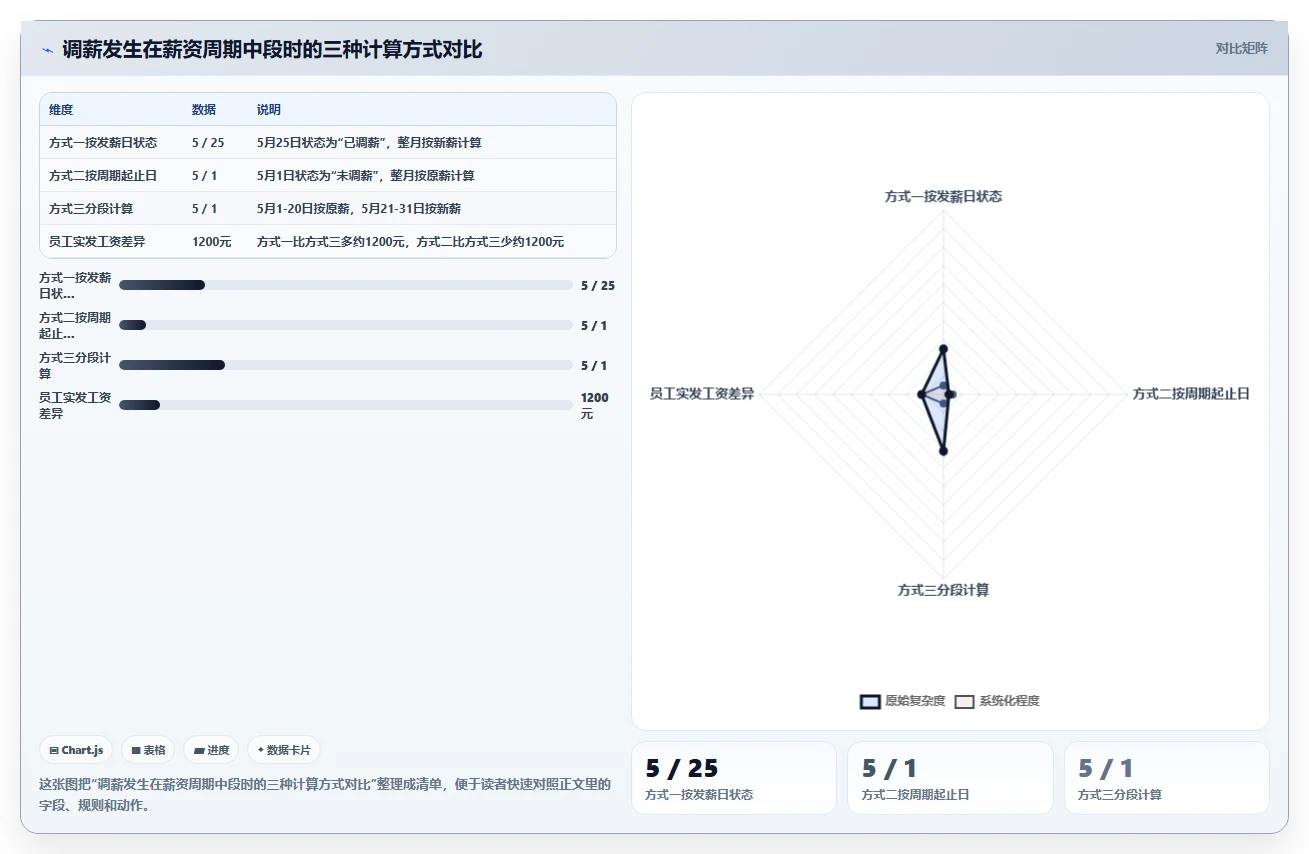This screenshot has width=1309, height=854.
Task: Toggle 系统化程度 legend item in radar chart
Action: (996, 701)
